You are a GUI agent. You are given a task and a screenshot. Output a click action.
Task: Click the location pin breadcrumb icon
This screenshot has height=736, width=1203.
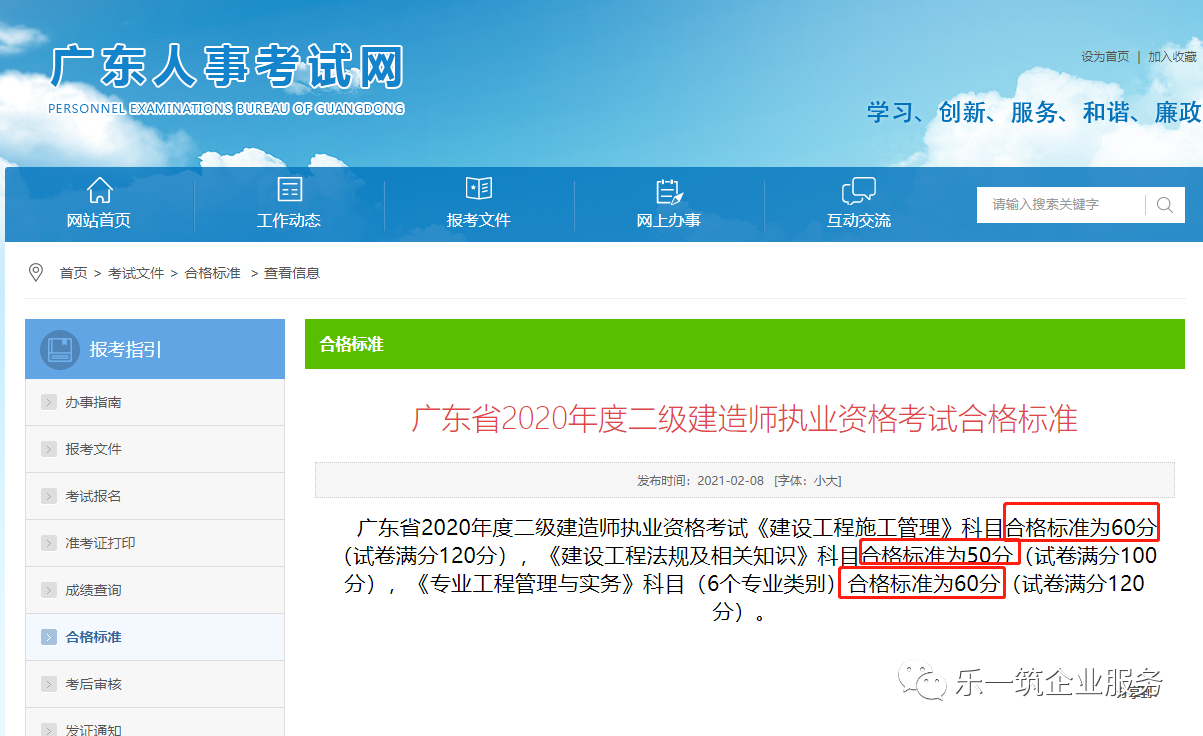coord(36,272)
